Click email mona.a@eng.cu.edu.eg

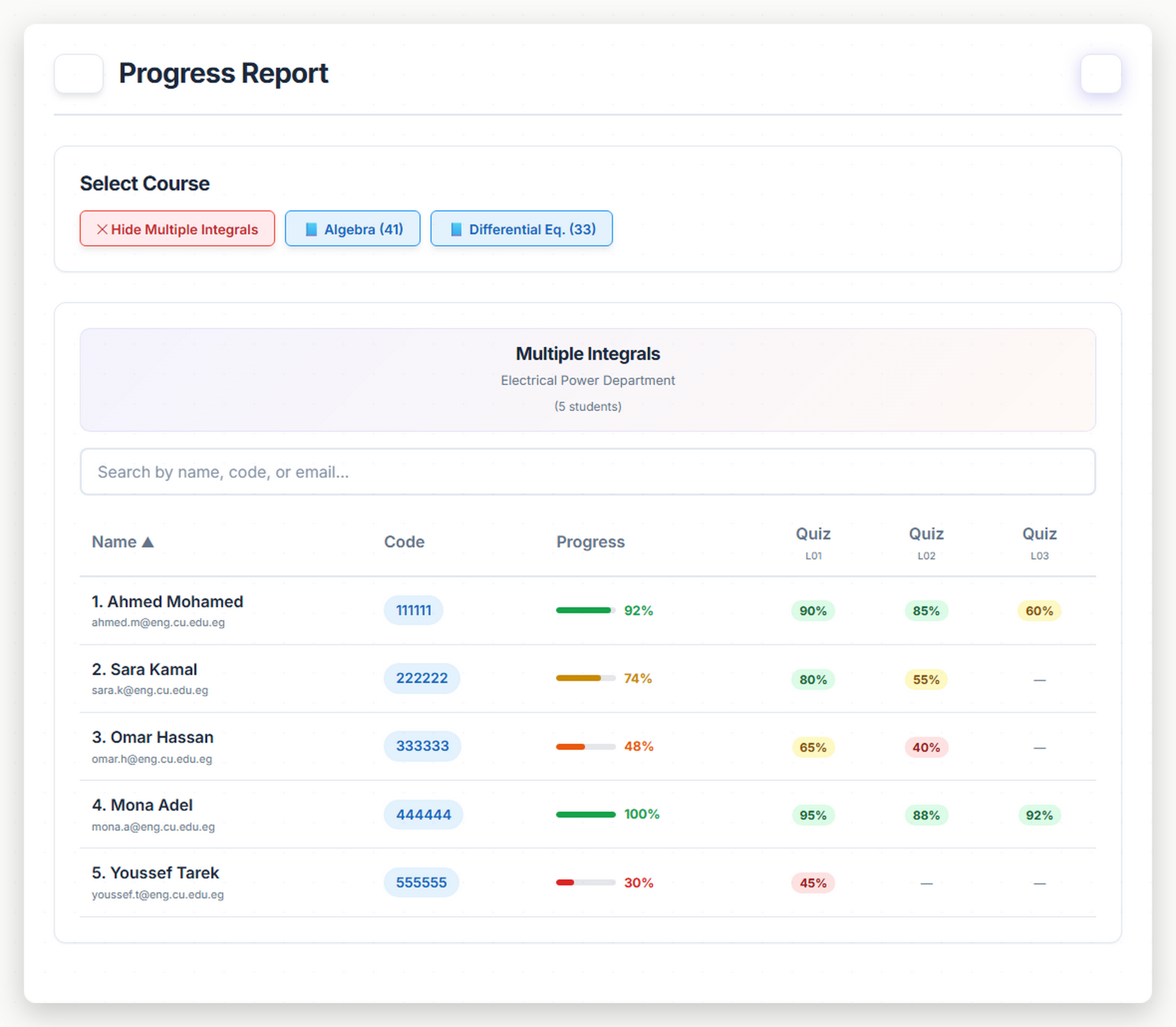153,827
